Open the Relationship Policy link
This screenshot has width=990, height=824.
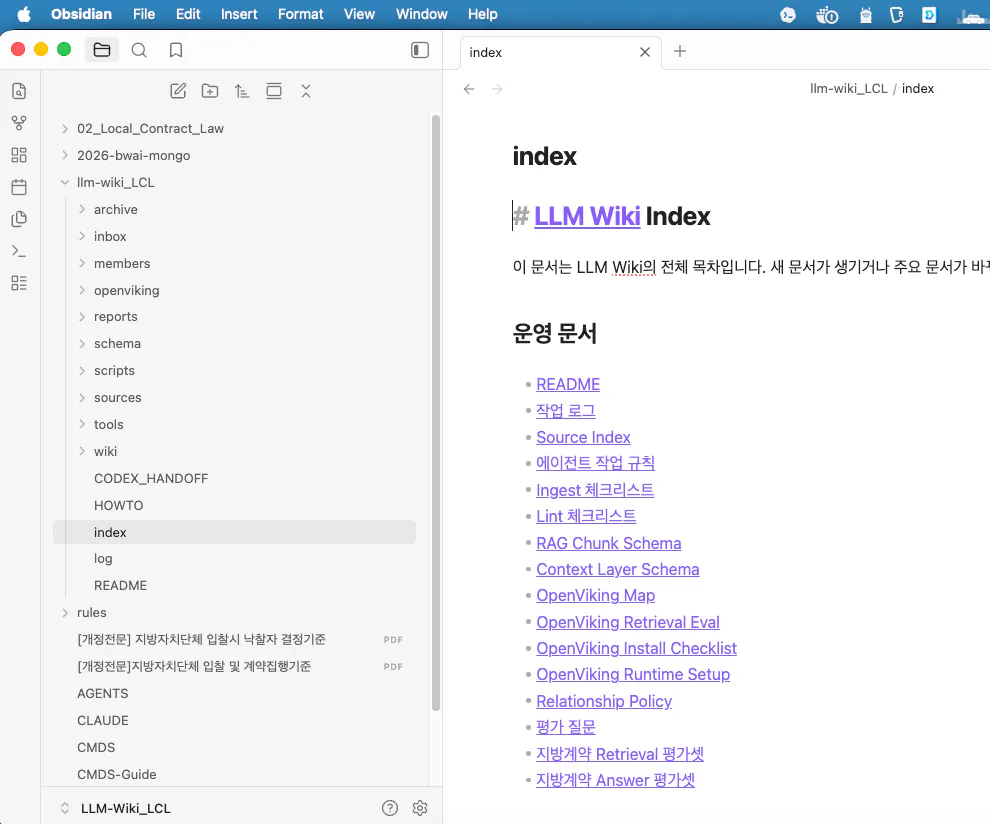[x=604, y=702]
